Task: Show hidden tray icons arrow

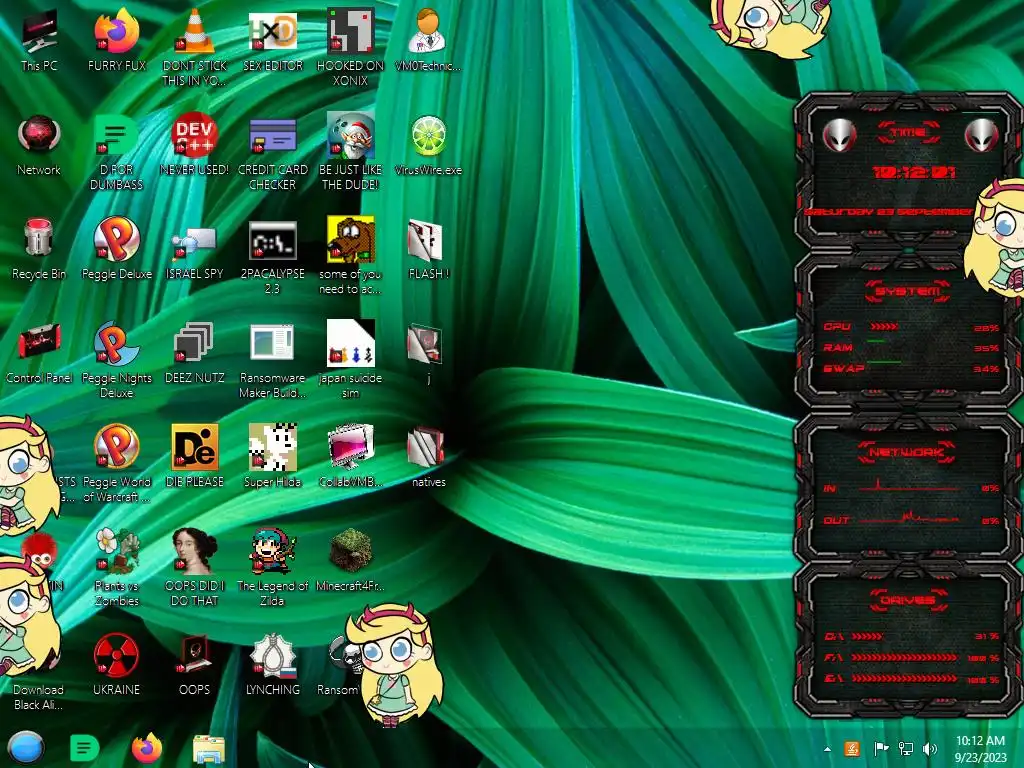Action: pyautogui.click(x=827, y=749)
